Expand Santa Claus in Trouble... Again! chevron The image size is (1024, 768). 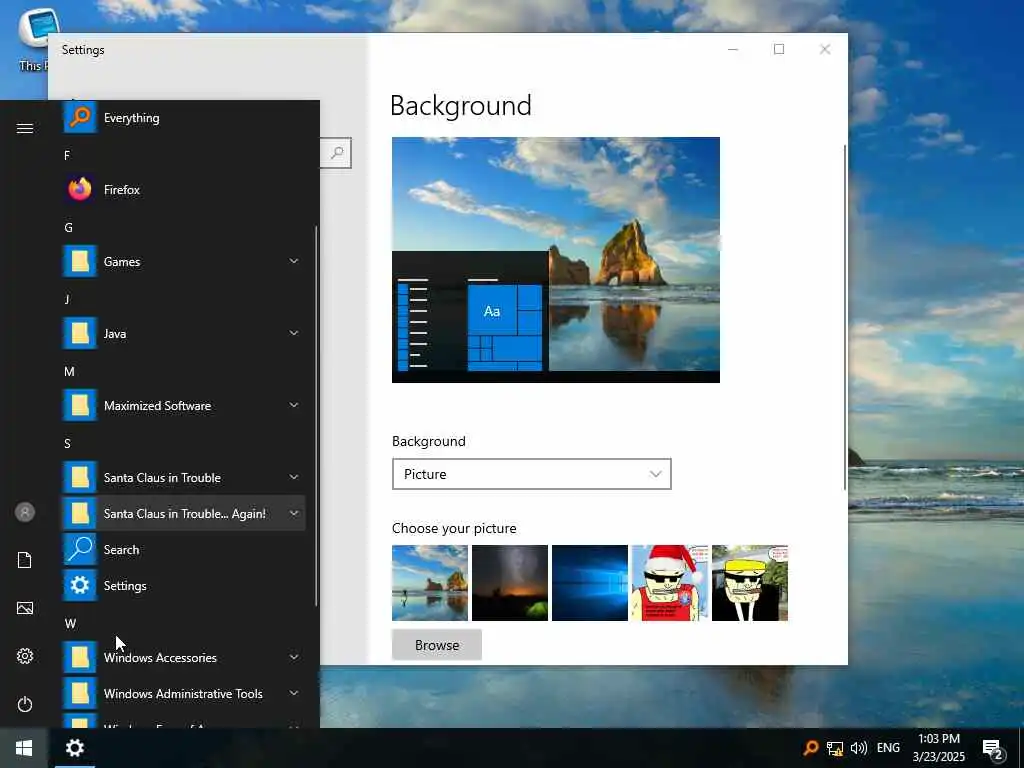(x=294, y=513)
